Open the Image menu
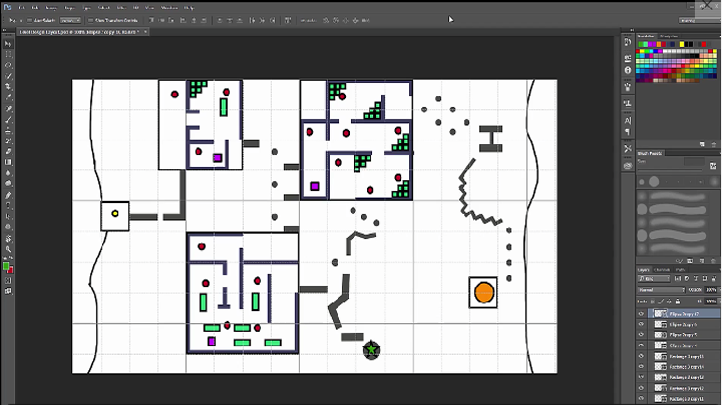 (x=51, y=8)
